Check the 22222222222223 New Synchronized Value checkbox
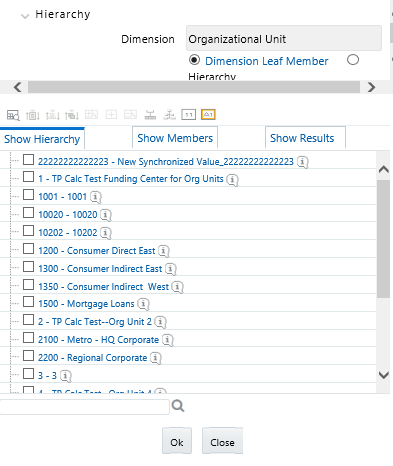The image size is (393, 466). click(28, 160)
